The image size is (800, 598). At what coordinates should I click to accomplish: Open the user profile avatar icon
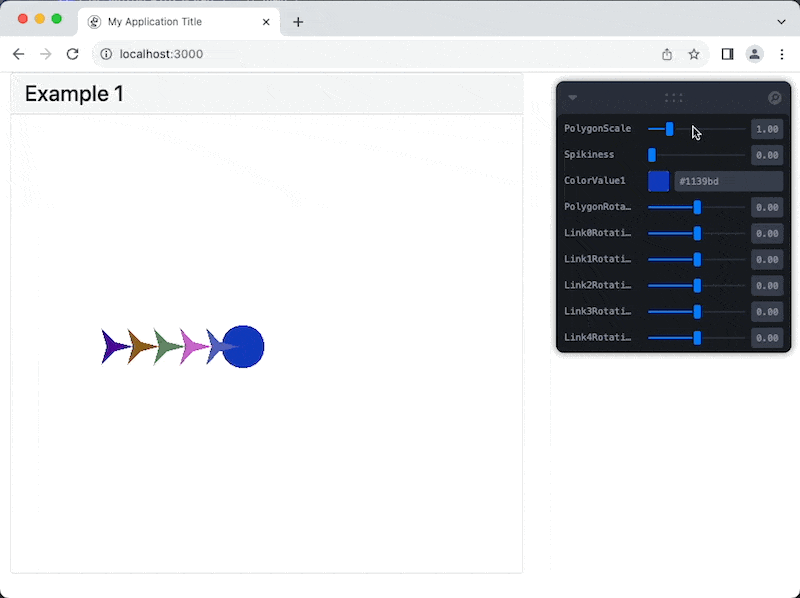[755, 54]
